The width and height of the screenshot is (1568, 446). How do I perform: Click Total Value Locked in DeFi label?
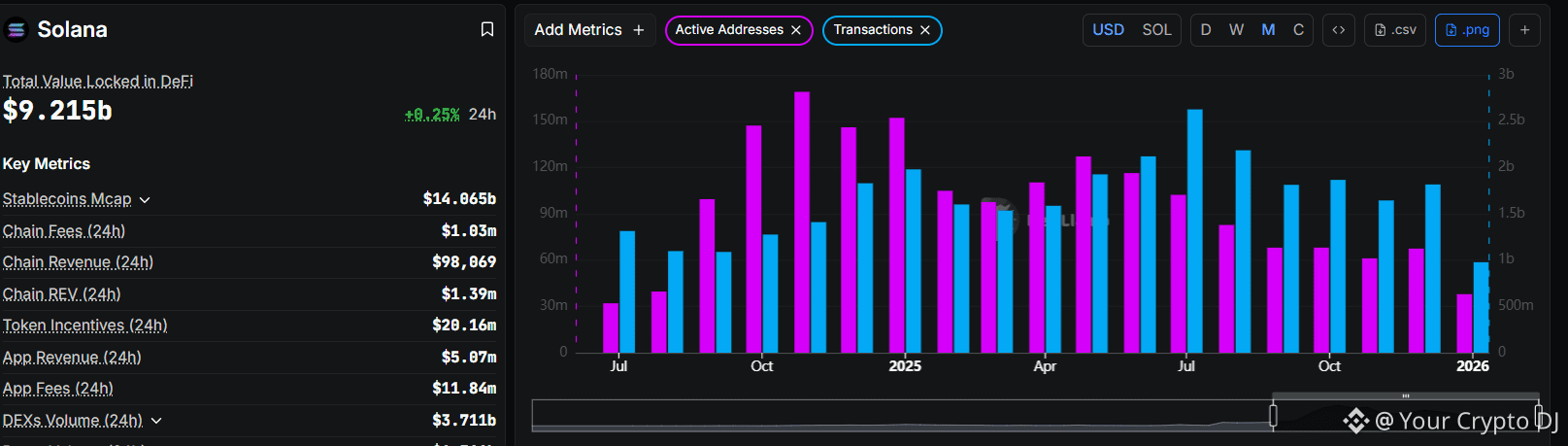[x=98, y=82]
